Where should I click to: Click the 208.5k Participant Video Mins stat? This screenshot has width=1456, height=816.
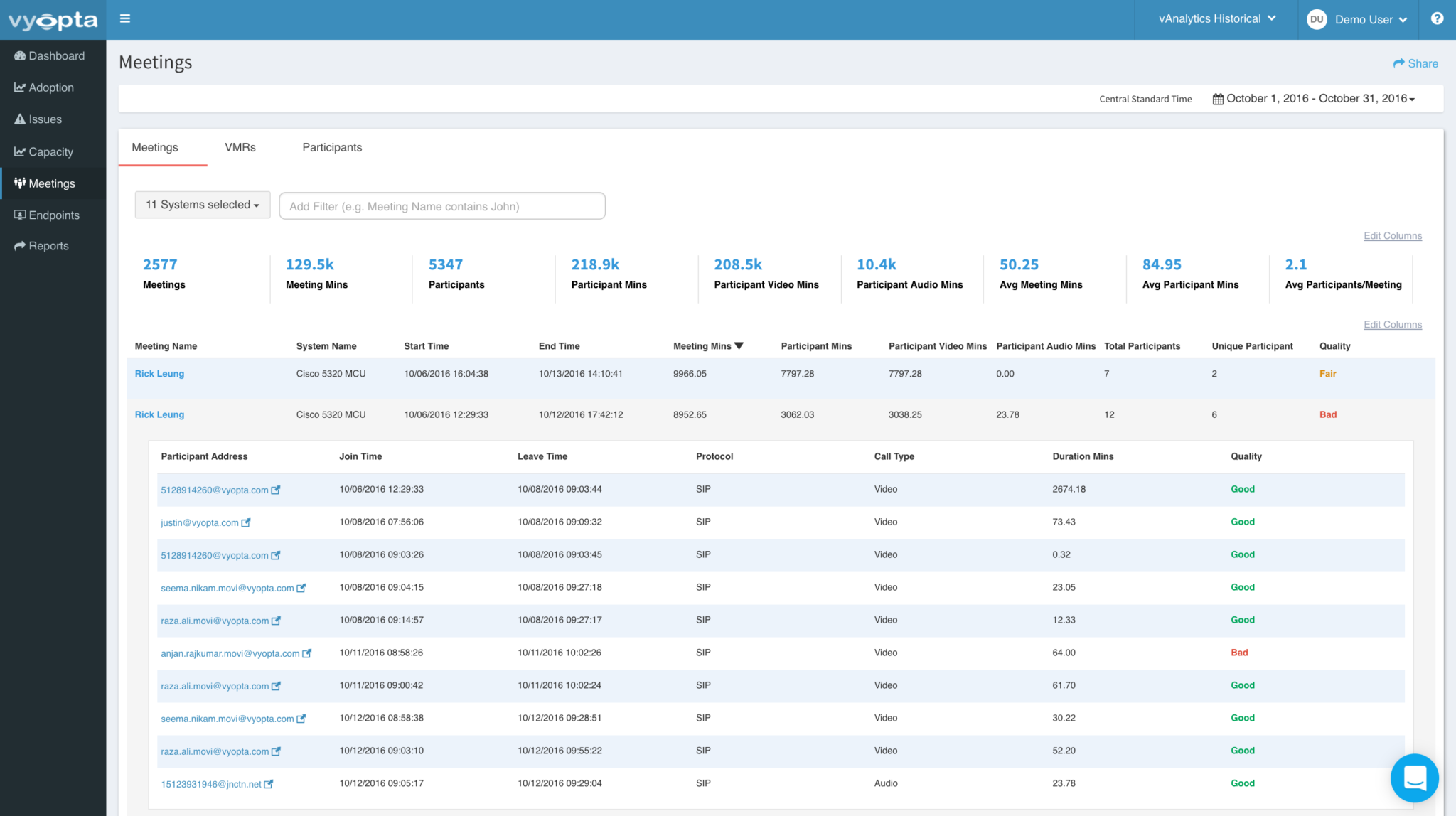pyautogui.click(x=766, y=274)
